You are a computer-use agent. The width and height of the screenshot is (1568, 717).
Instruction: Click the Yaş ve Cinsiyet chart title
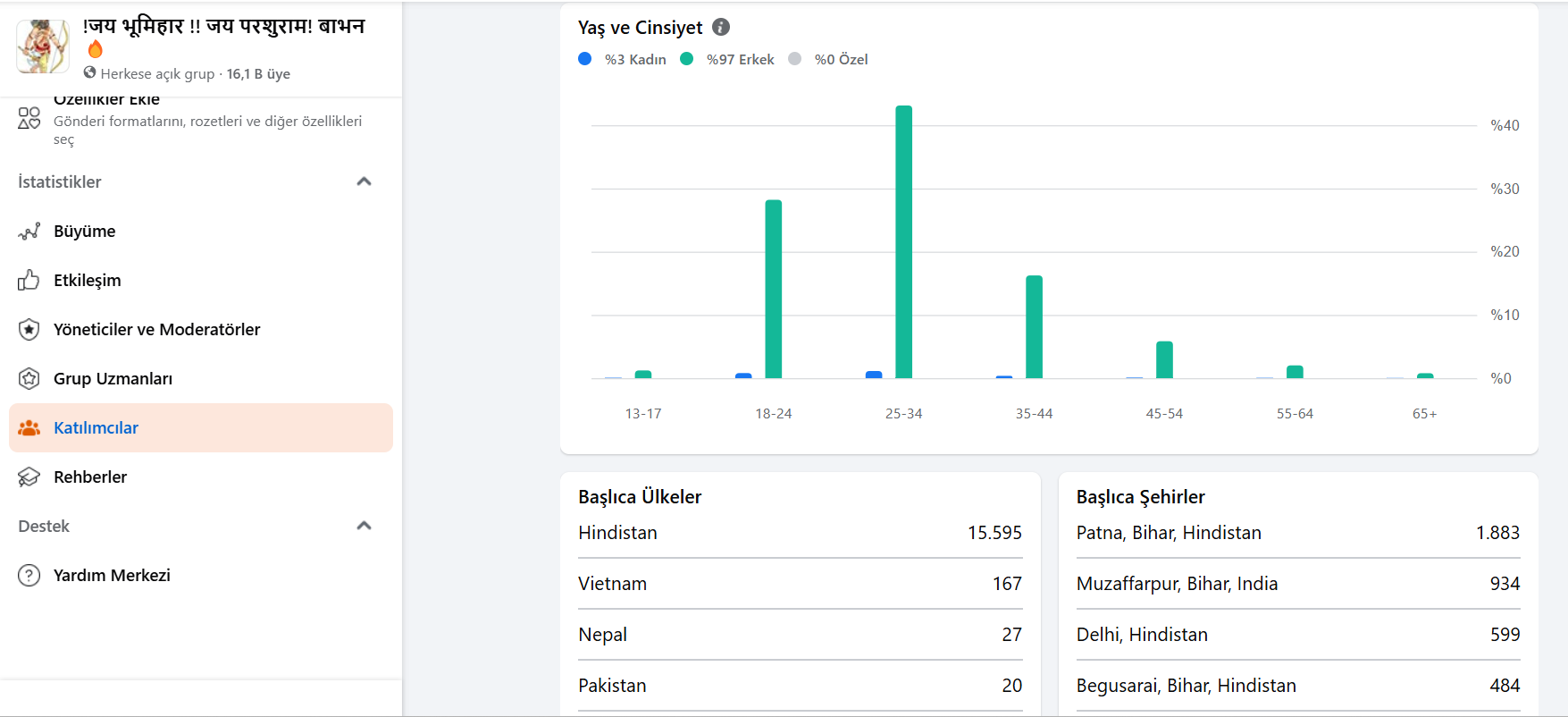pos(640,28)
